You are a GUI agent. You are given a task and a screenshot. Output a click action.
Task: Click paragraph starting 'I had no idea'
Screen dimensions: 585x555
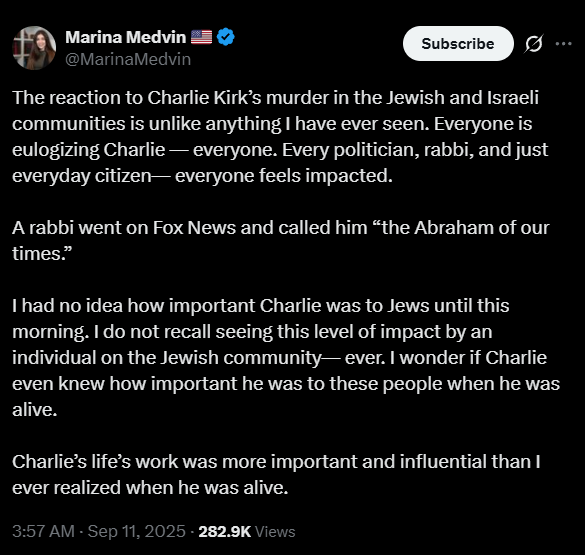pyautogui.click(x=286, y=357)
